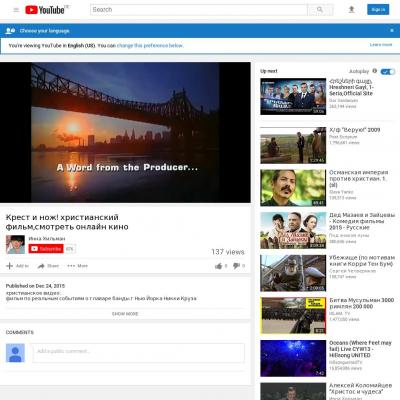Viewport: 400px width, 400px height.
Task: Click the upload arrow icon
Action: click(x=351, y=10)
